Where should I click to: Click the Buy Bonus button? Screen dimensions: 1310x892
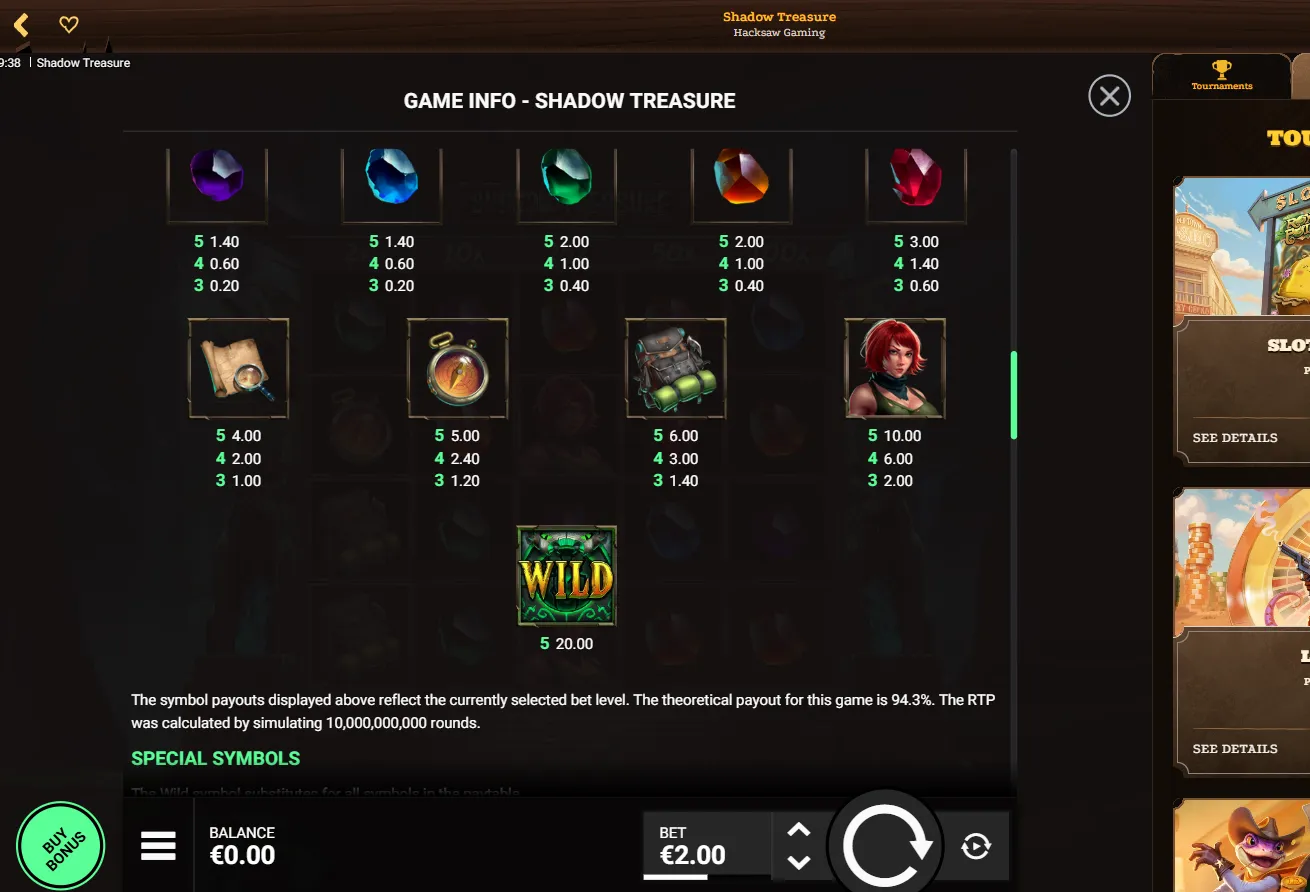pos(61,846)
